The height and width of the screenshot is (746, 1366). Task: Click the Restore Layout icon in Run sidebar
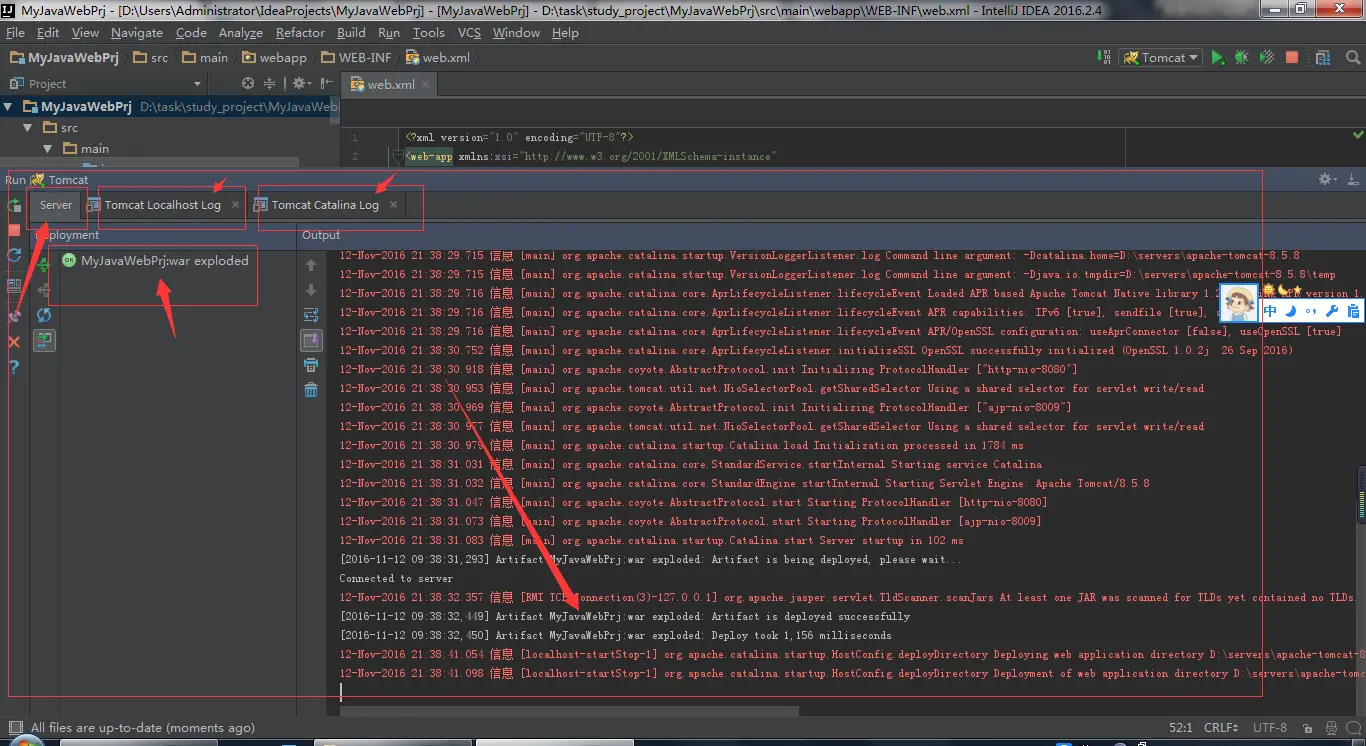[14, 286]
